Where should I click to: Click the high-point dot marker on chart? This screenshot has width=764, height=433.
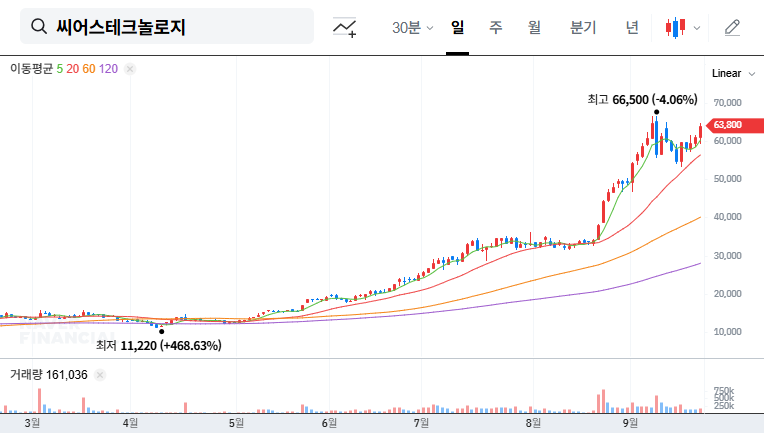656,112
